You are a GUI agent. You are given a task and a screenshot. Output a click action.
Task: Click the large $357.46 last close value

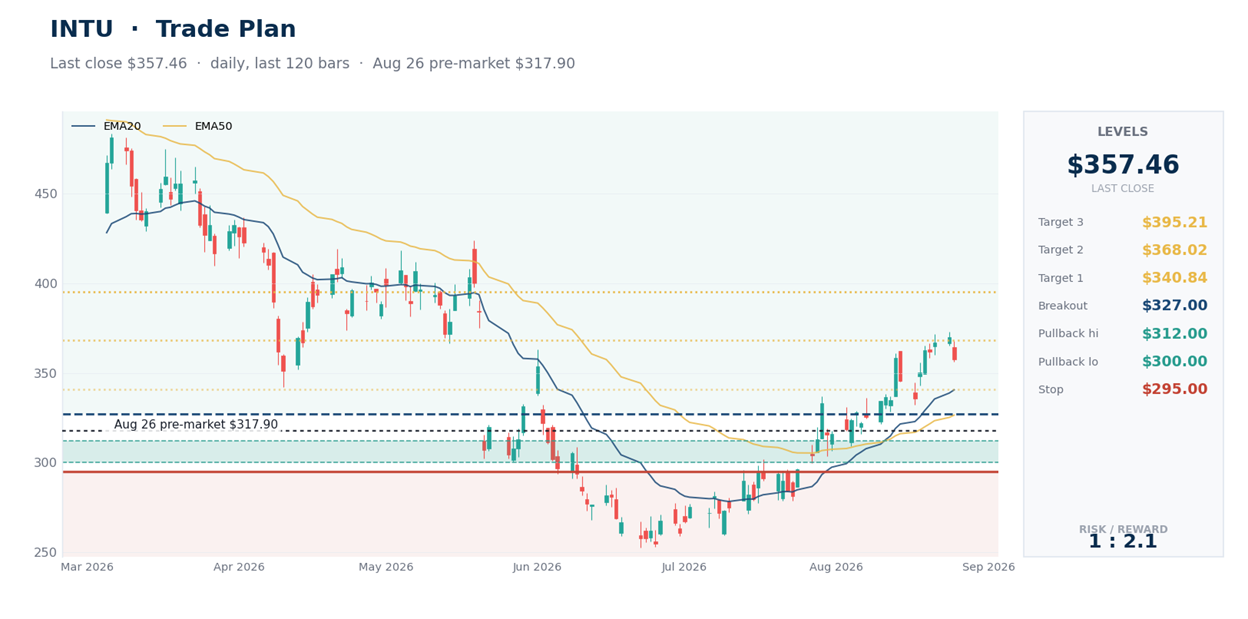[1123, 166]
